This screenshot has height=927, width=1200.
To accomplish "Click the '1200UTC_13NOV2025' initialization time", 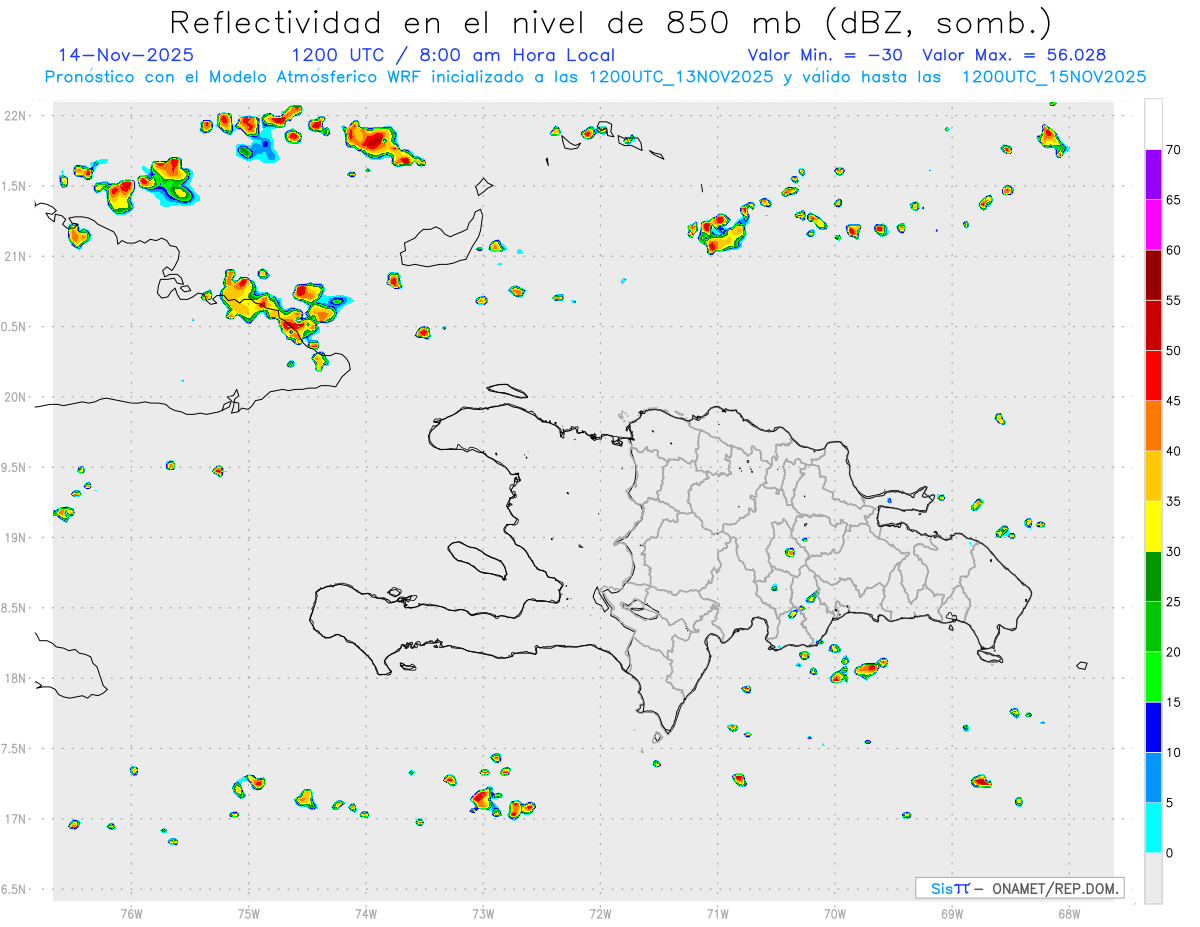I will click(x=681, y=77).
